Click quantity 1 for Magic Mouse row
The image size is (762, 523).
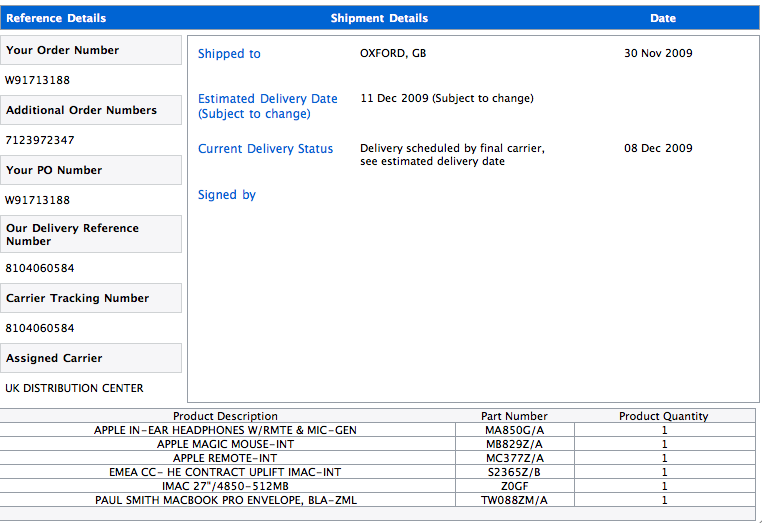pyautogui.click(x=664, y=444)
